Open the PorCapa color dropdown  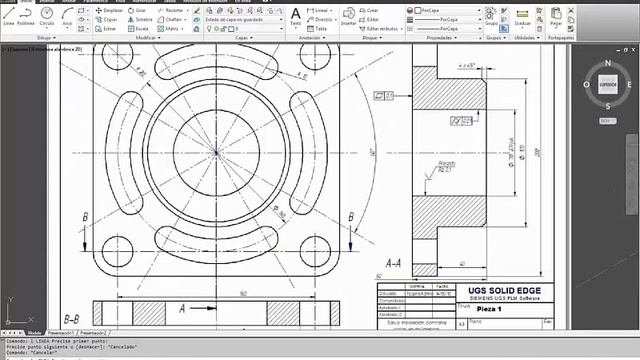point(448,10)
